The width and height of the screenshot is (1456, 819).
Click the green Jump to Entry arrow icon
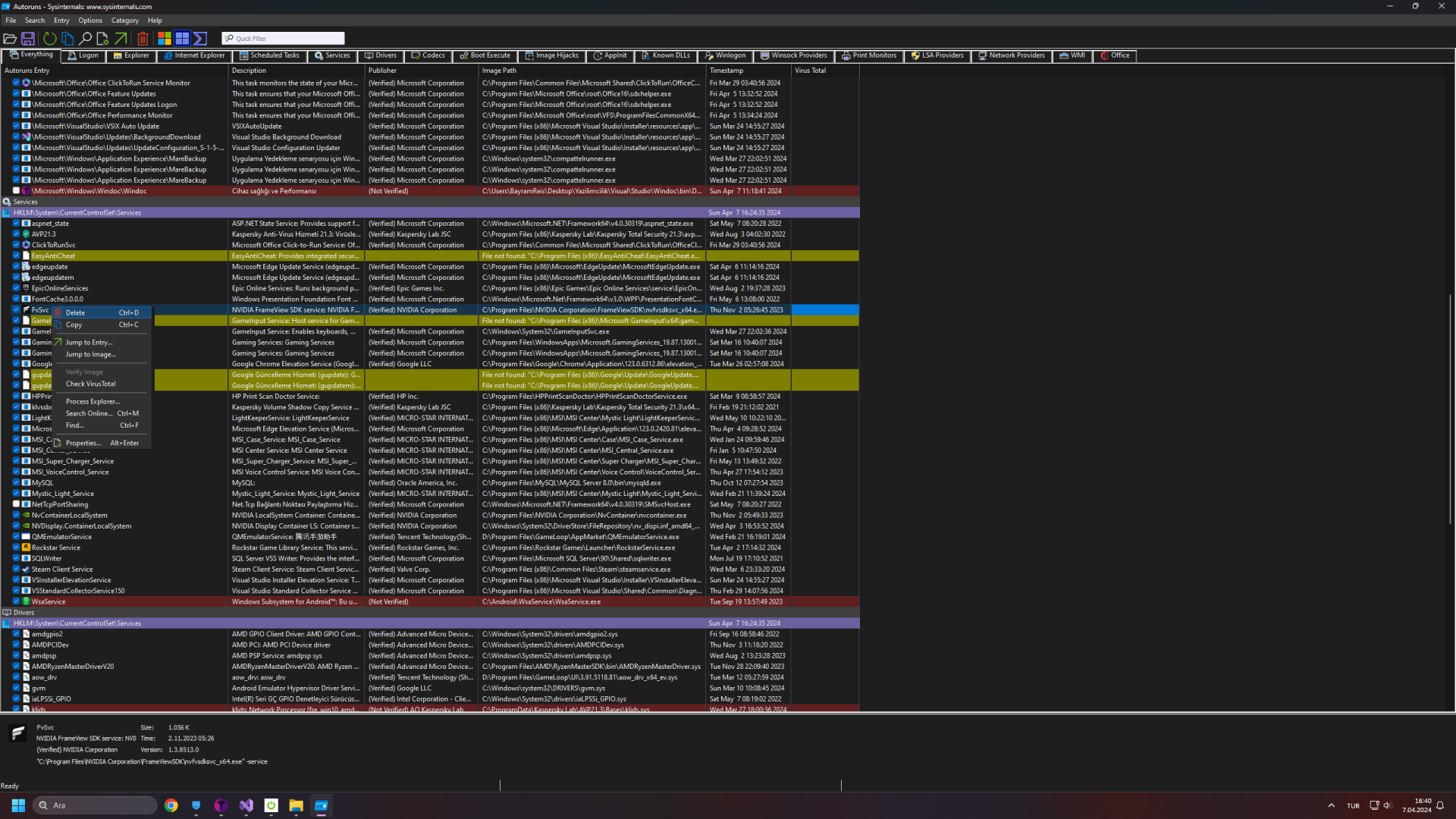121,38
